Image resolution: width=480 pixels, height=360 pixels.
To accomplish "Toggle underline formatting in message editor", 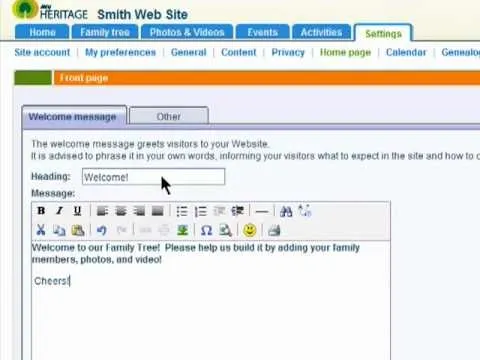I will 77,211.
